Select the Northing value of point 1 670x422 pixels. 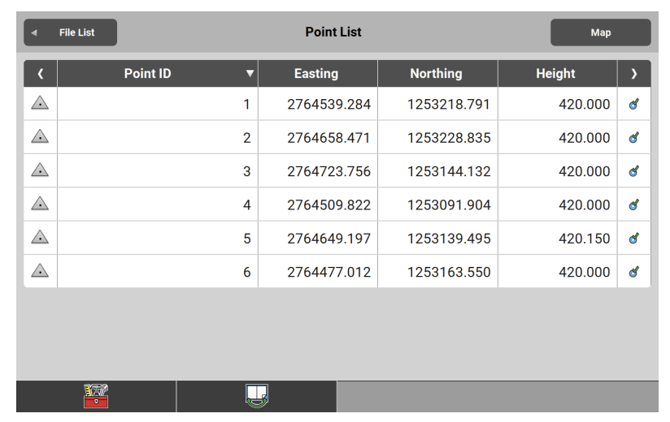(x=448, y=104)
